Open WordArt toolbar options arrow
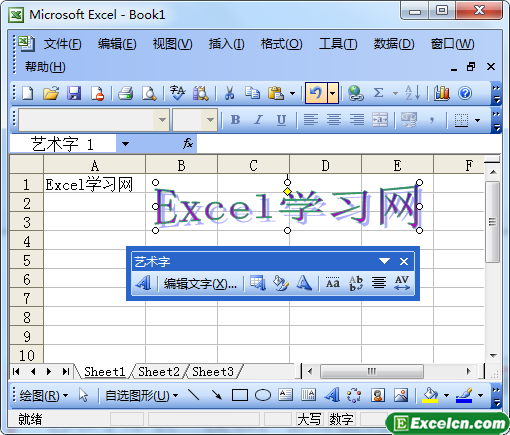 384,261
